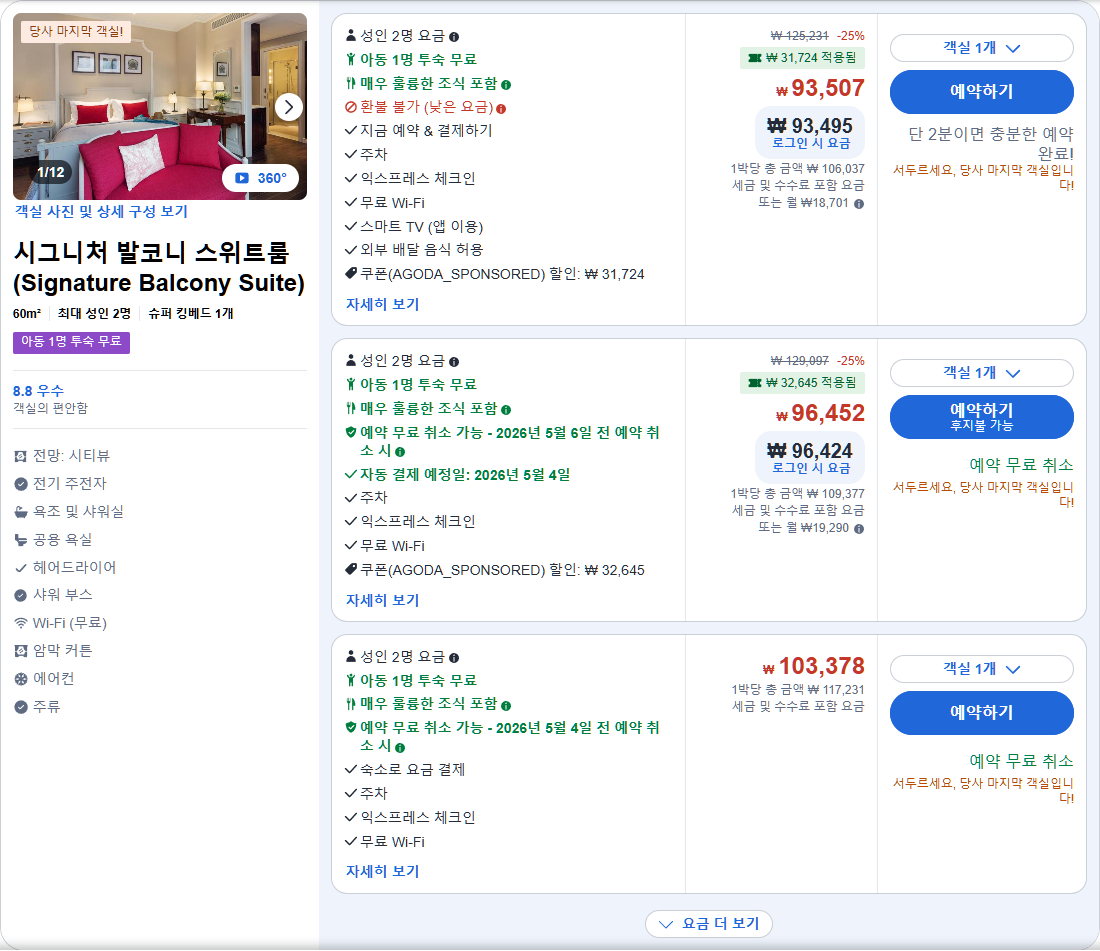Click coupon tag icon beside ₩31,724 할인
The width and height of the screenshot is (1100, 951).
[x=351, y=274]
